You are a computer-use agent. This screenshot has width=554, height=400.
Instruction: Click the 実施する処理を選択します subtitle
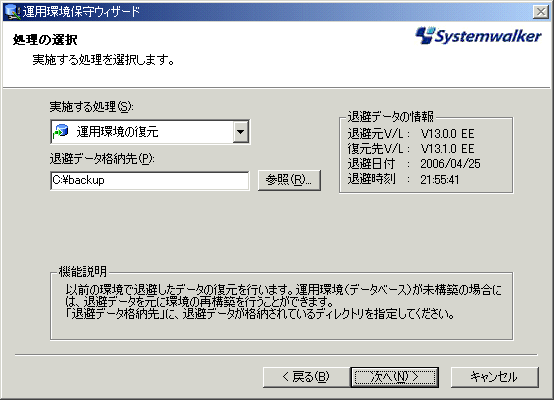104,60
